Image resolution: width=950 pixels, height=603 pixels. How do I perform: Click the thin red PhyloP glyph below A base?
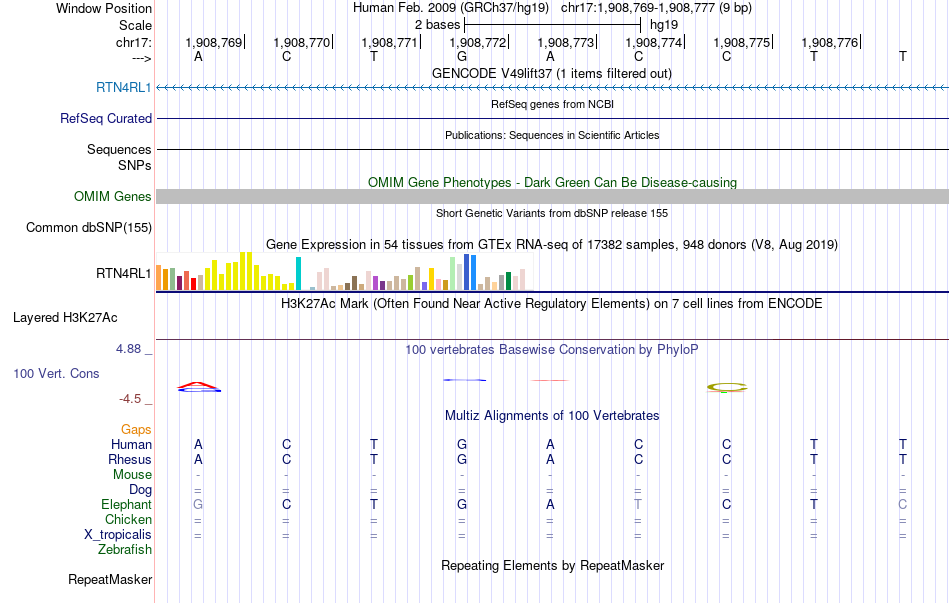coord(549,380)
